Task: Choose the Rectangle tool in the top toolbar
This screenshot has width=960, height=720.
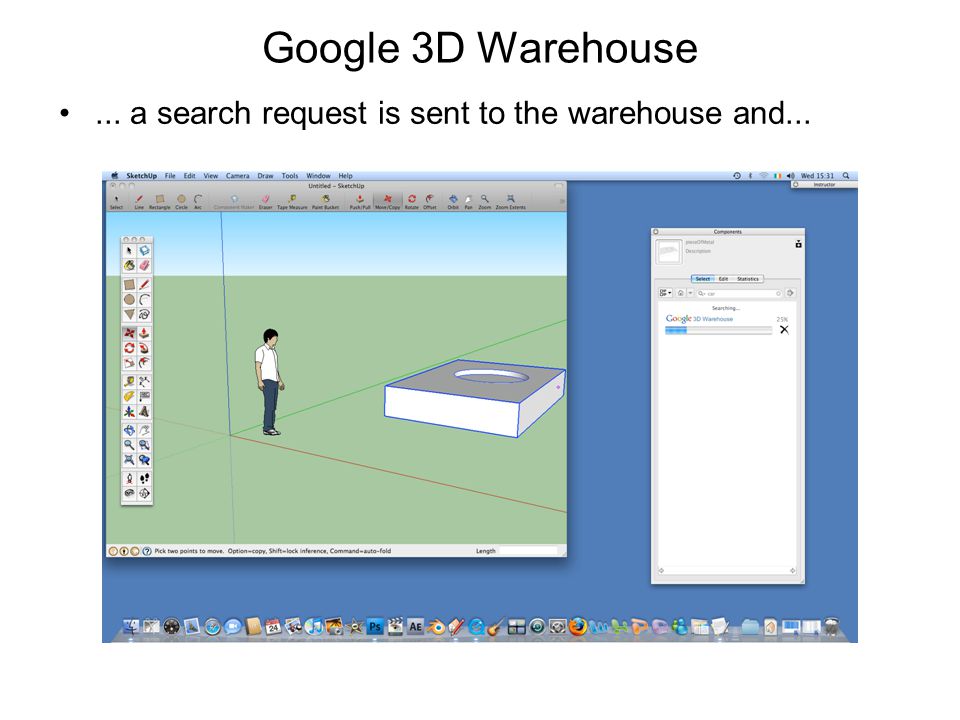Action: coord(160,200)
